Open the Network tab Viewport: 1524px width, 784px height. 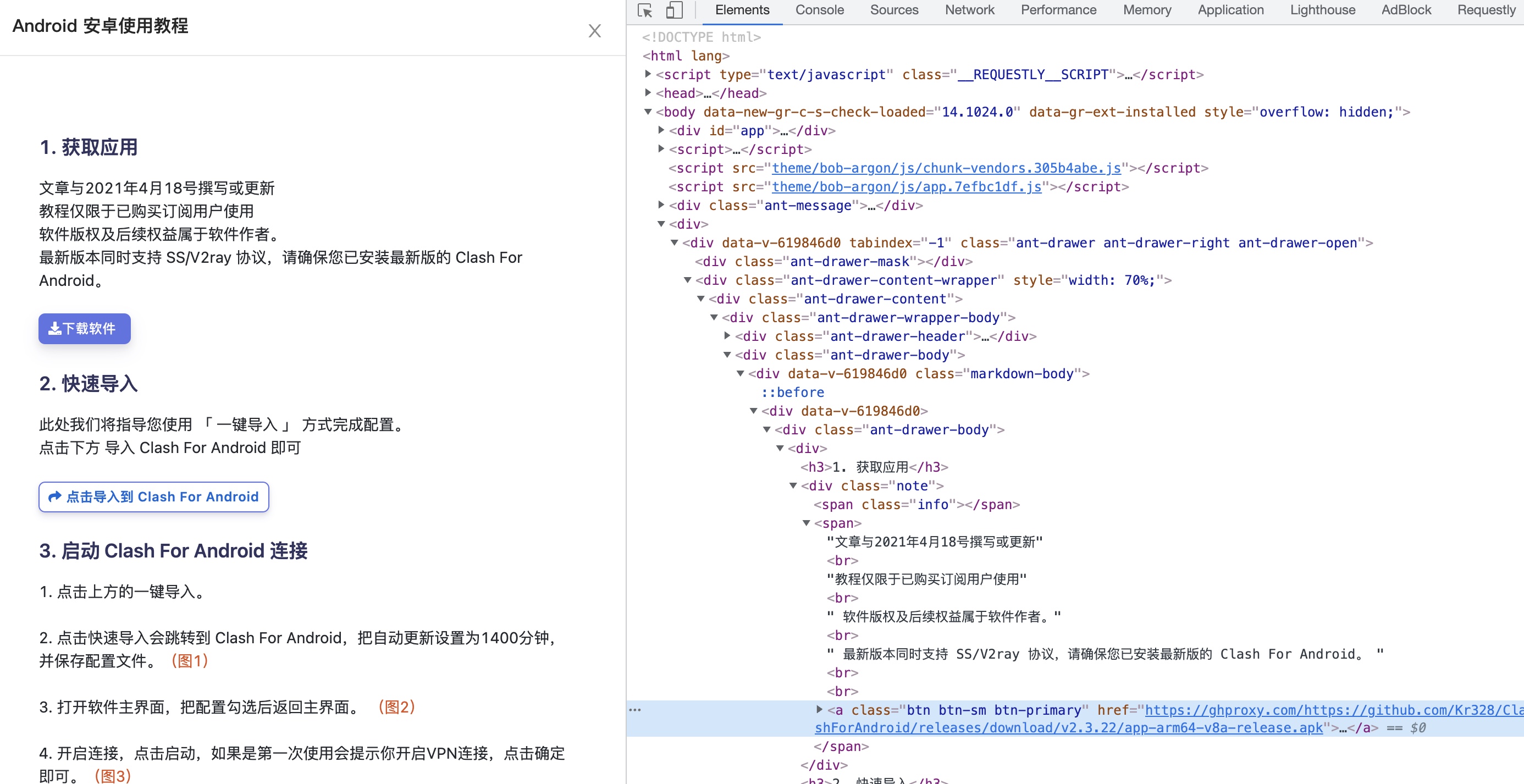pos(970,10)
